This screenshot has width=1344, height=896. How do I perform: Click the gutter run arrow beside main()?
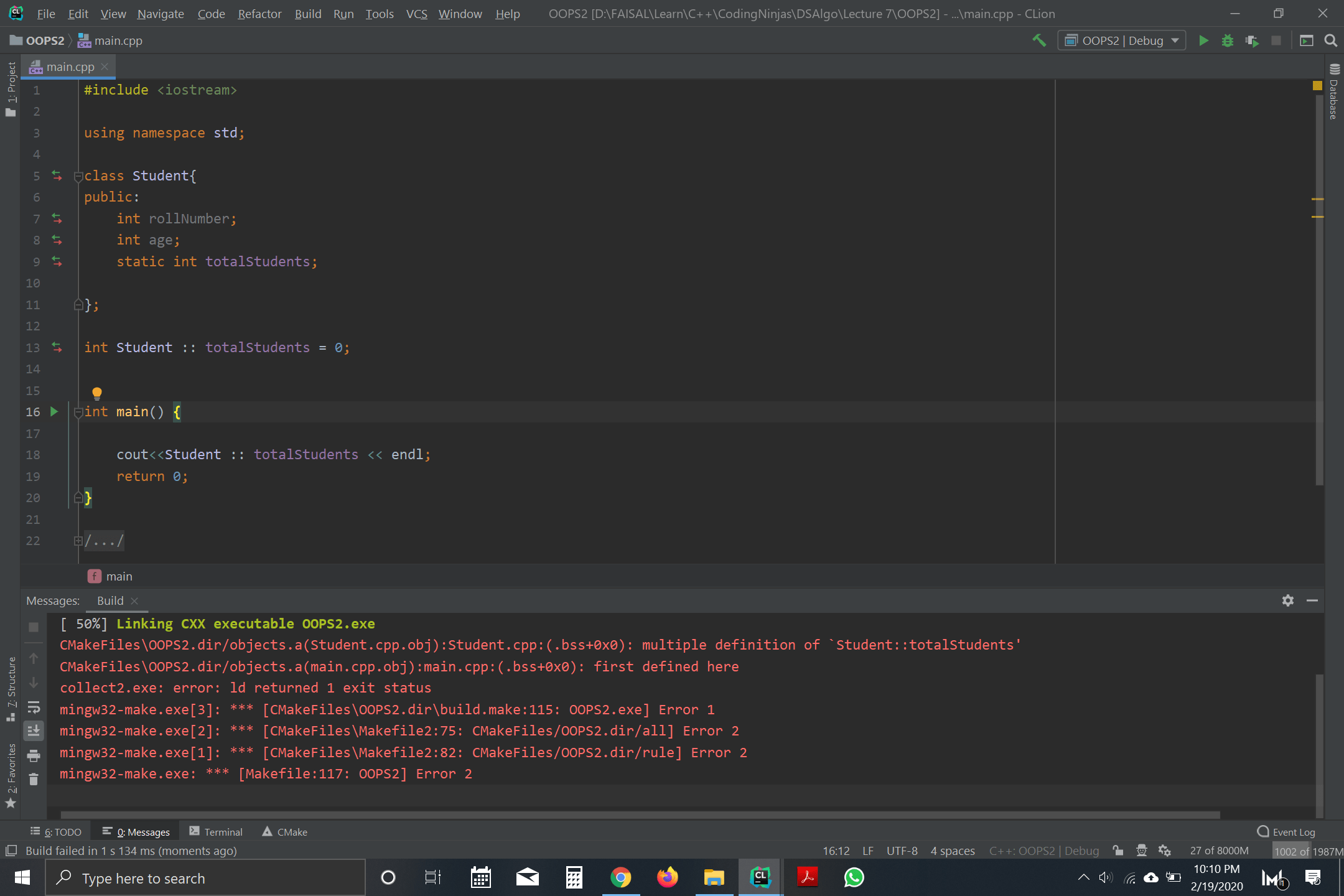[54, 411]
